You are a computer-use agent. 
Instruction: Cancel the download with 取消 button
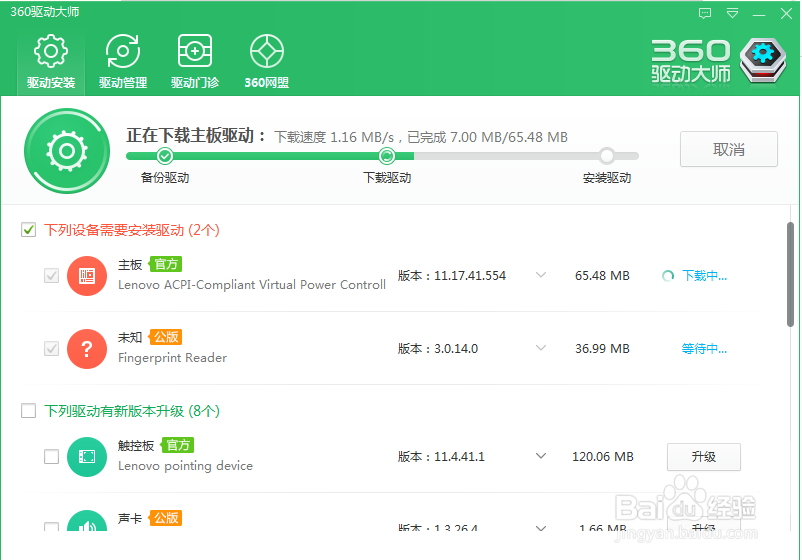tap(728, 149)
